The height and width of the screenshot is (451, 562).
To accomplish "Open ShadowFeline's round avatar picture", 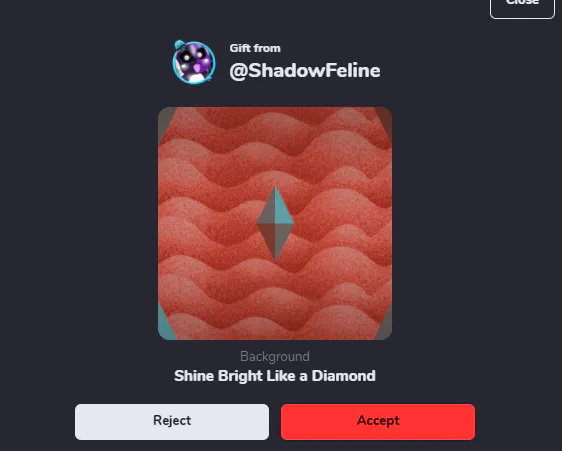I will coord(194,62).
